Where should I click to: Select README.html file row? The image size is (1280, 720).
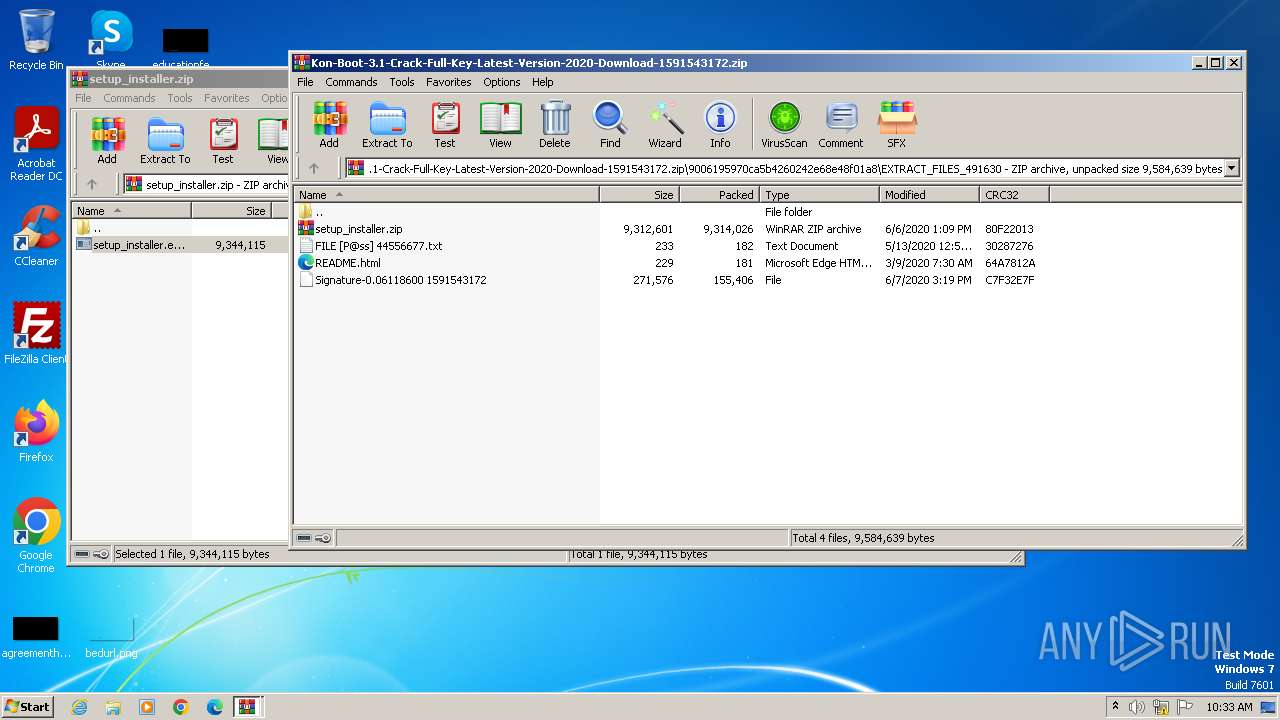click(x=667, y=263)
